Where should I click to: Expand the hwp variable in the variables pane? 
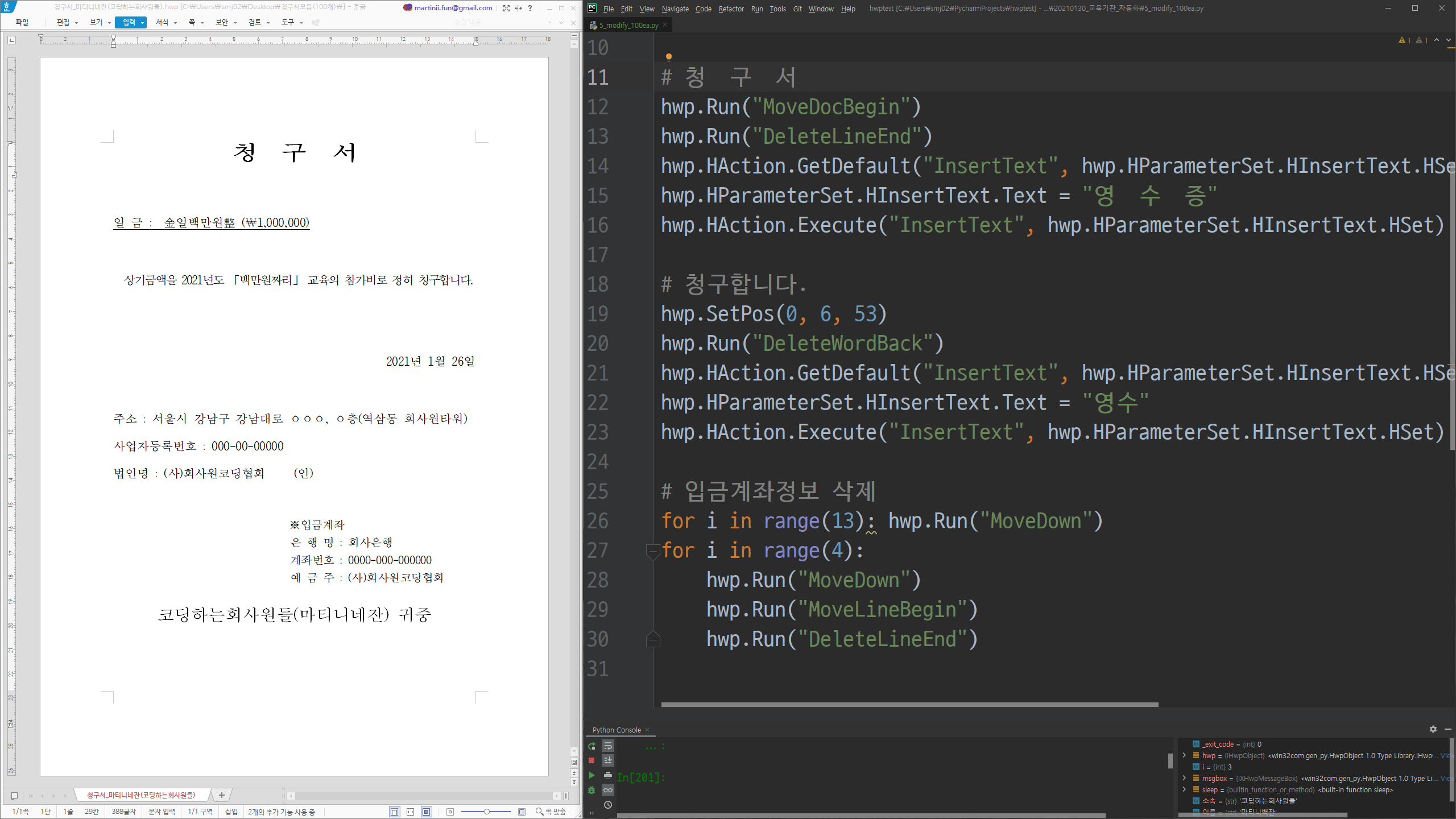pyautogui.click(x=1184, y=755)
